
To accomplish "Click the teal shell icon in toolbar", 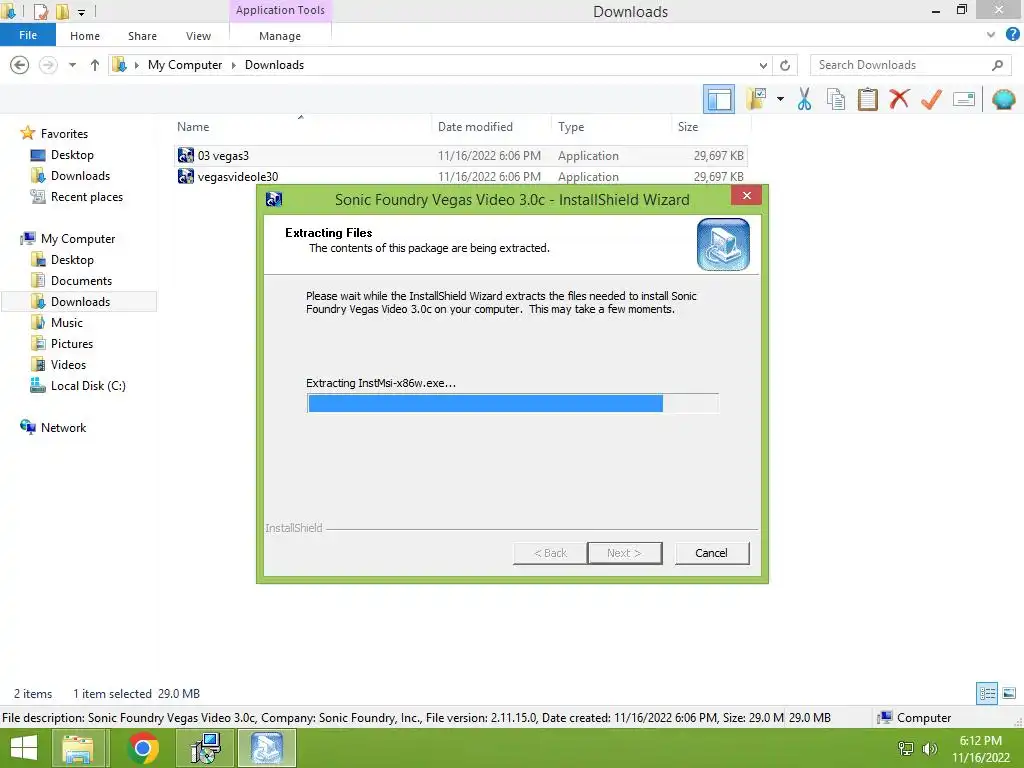I will tap(1003, 99).
